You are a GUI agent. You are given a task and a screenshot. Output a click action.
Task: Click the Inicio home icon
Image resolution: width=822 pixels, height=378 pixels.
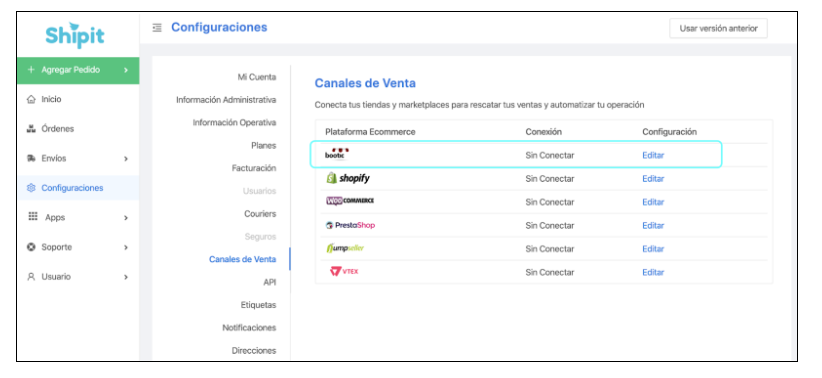(31, 99)
